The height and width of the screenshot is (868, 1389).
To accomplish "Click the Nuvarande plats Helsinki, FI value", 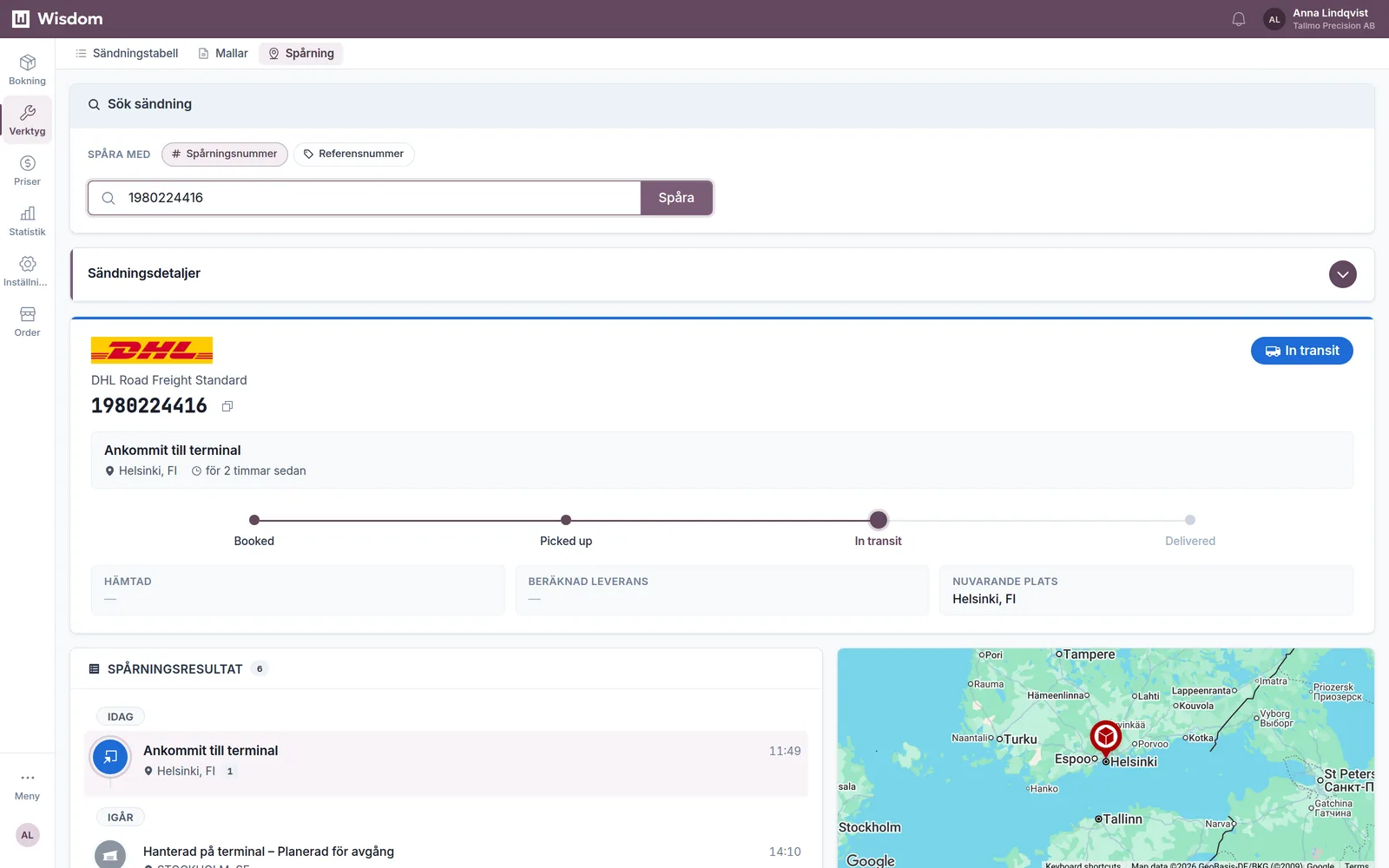I will (x=984, y=599).
